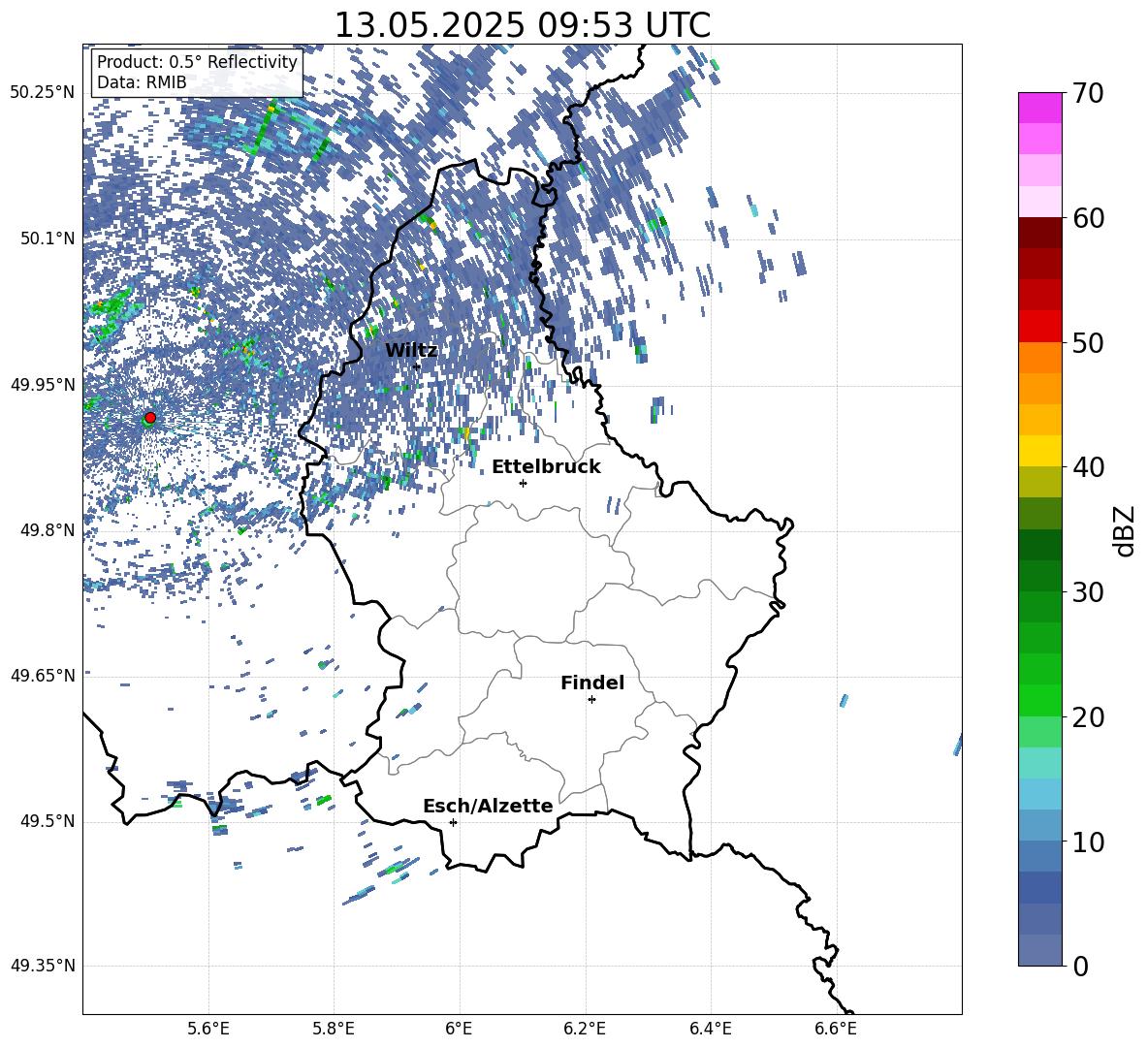Click the 10 colorbar tick label
The height and width of the screenshot is (1048, 1148).
tap(1087, 842)
